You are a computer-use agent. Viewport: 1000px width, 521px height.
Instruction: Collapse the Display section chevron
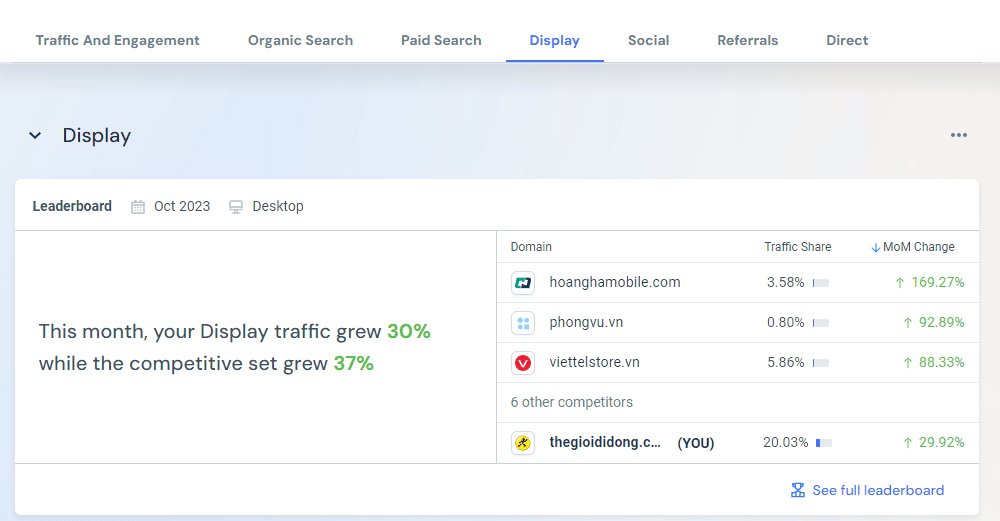pos(35,135)
